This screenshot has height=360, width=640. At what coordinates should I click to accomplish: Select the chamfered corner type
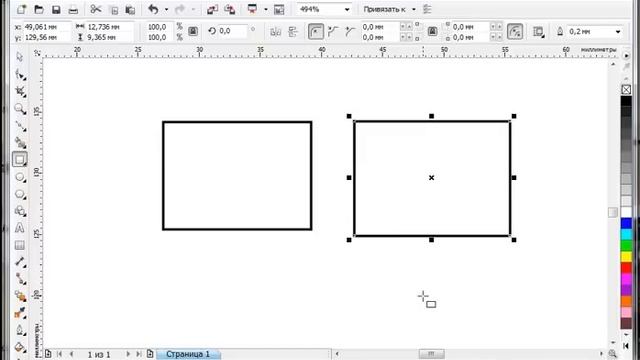(x=350, y=31)
